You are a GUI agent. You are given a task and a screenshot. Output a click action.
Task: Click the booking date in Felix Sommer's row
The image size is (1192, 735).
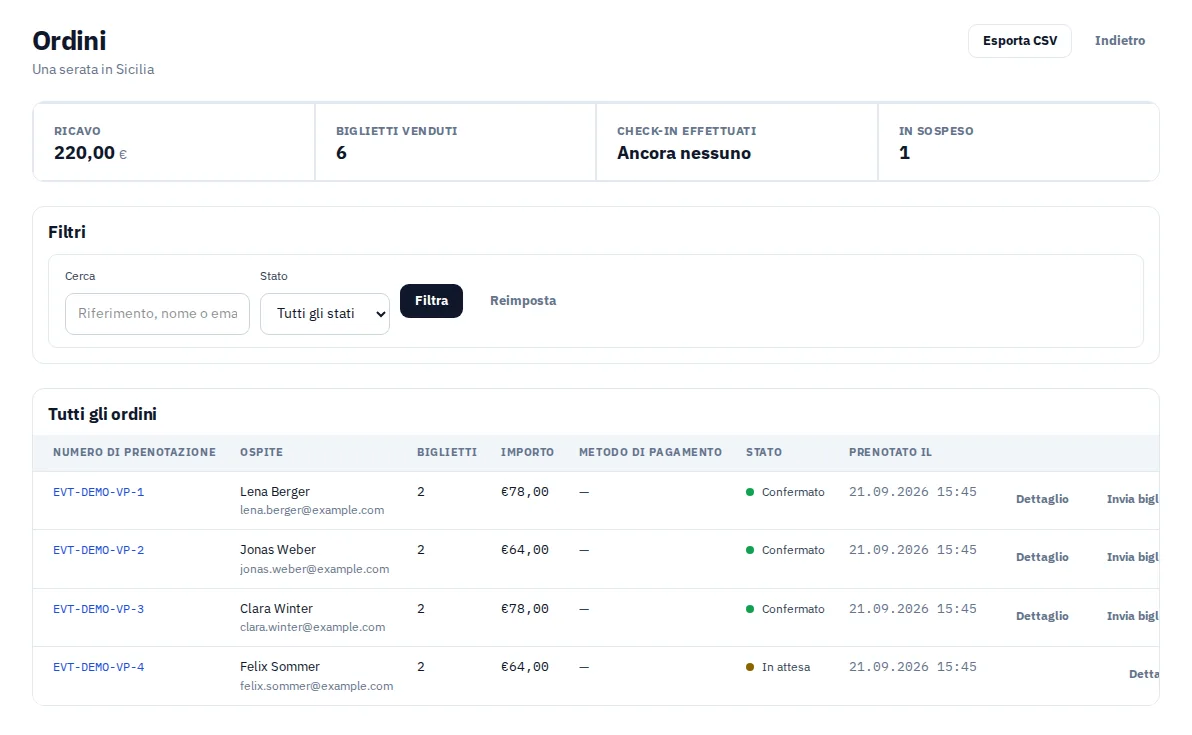tap(913, 667)
